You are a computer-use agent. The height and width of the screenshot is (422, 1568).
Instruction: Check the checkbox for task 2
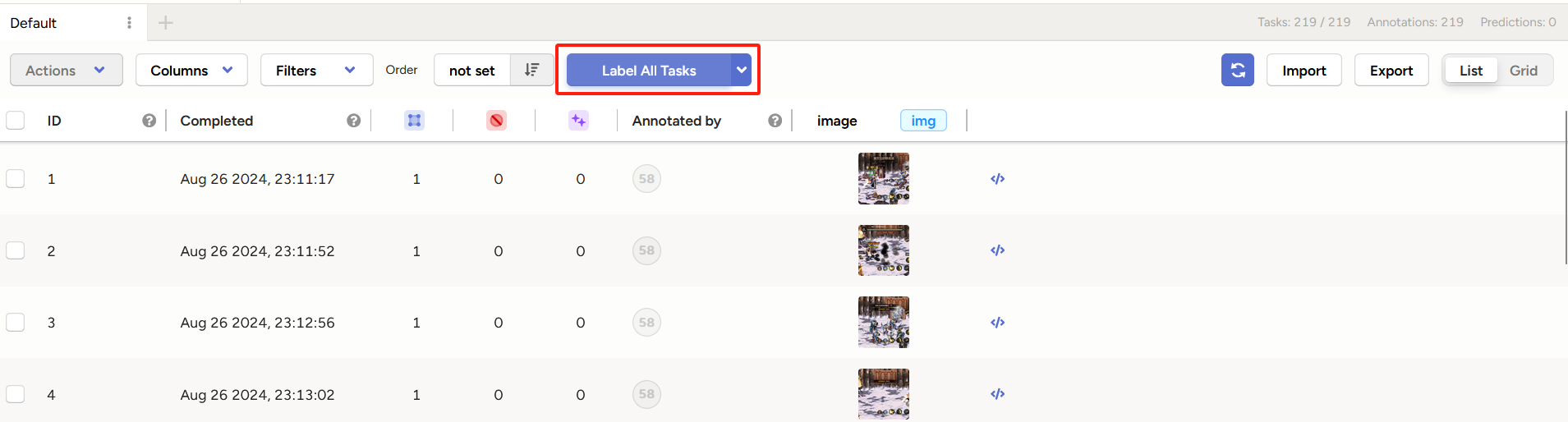pyautogui.click(x=16, y=250)
